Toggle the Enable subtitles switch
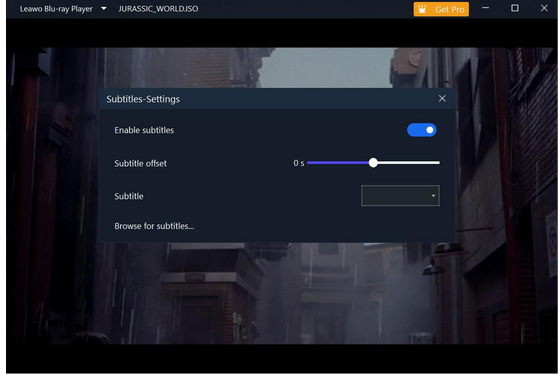The image size is (560, 378). [421, 130]
